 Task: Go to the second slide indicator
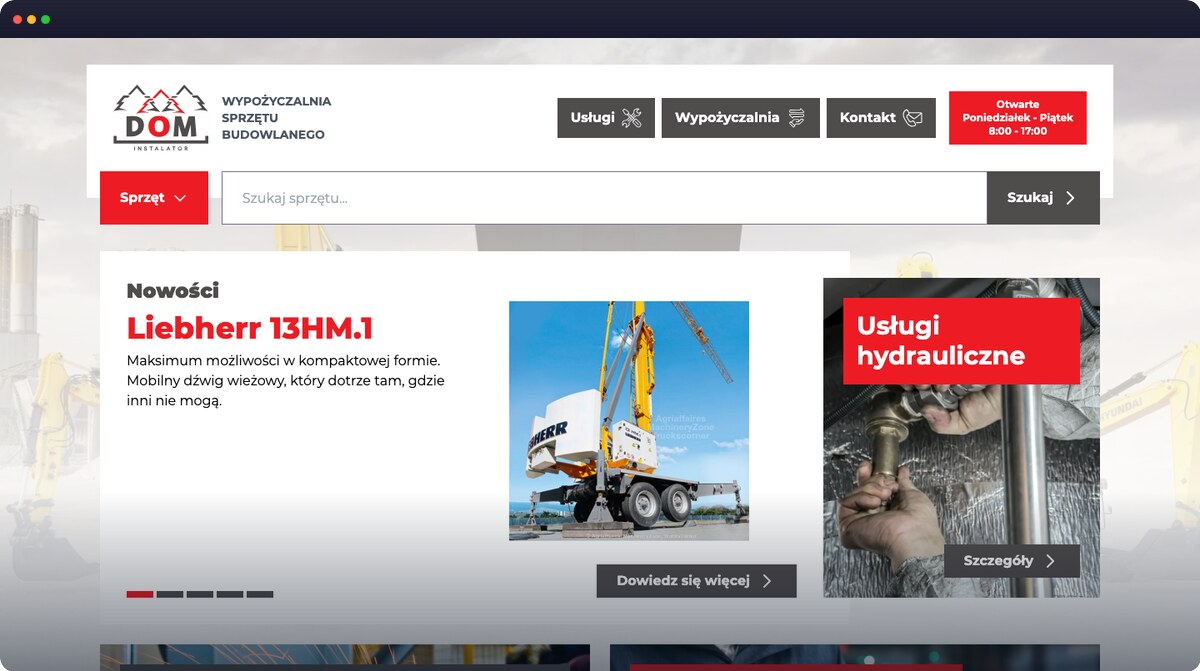pyautogui.click(x=170, y=594)
